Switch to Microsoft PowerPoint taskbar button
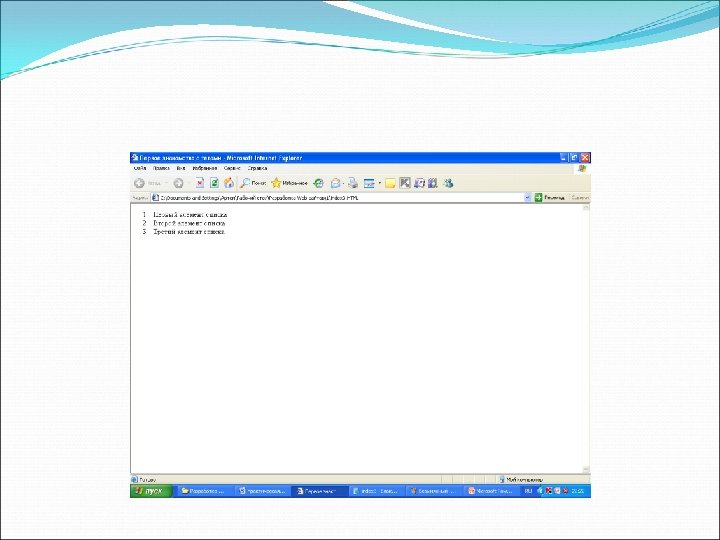 (492, 491)
